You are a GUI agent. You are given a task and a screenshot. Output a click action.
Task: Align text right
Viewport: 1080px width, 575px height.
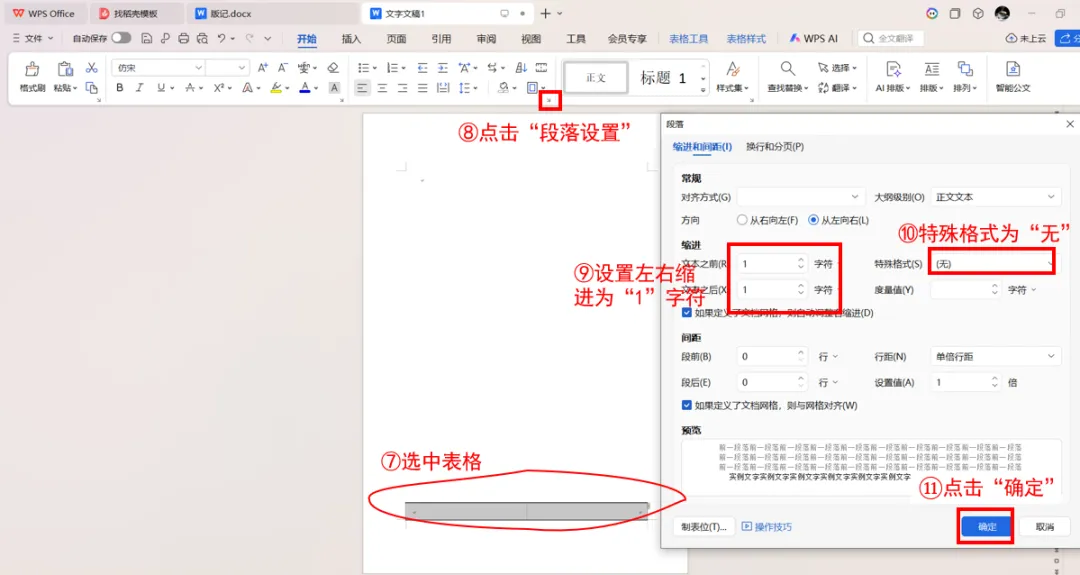tap(402, 87)
